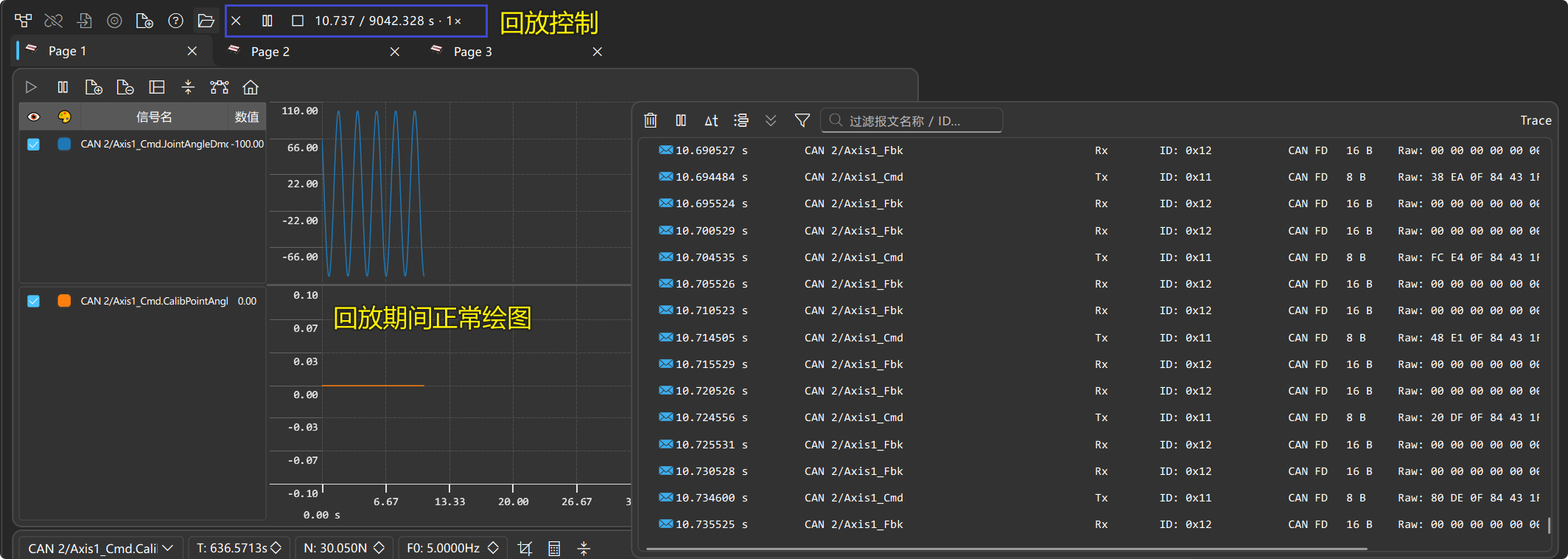This screenshot has width=1568, height=559.
Task: Open help via the question mark icon
Action: point(175,21)
